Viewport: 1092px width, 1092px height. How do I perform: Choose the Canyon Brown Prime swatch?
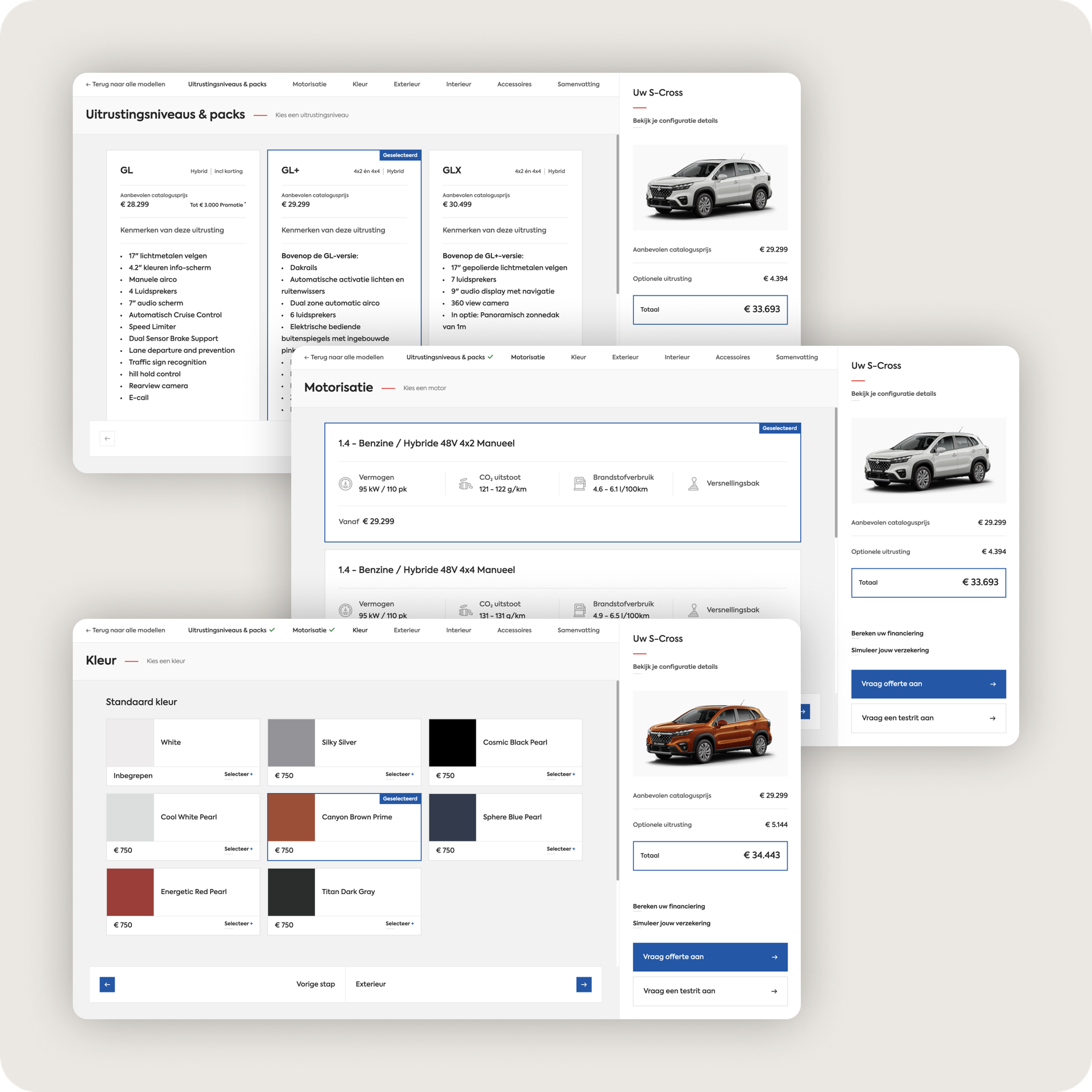coord(291,817)
